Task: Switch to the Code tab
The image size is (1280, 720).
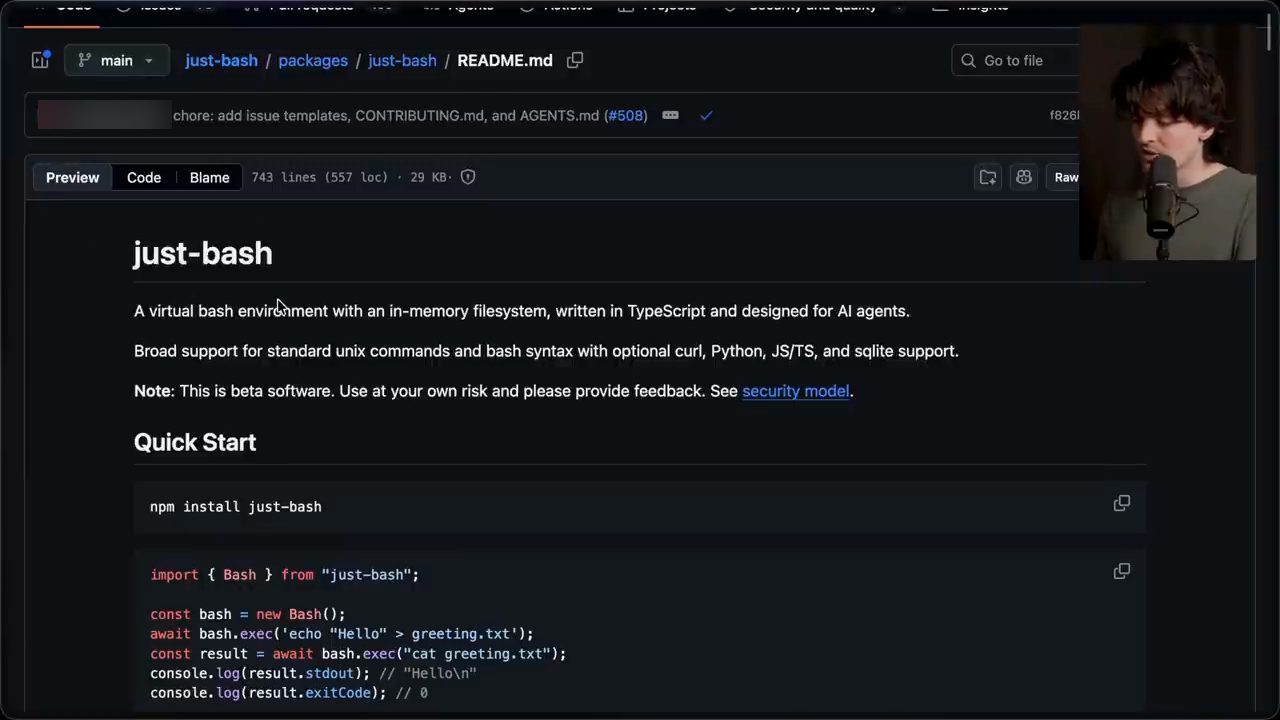Action: pos(143,177)
